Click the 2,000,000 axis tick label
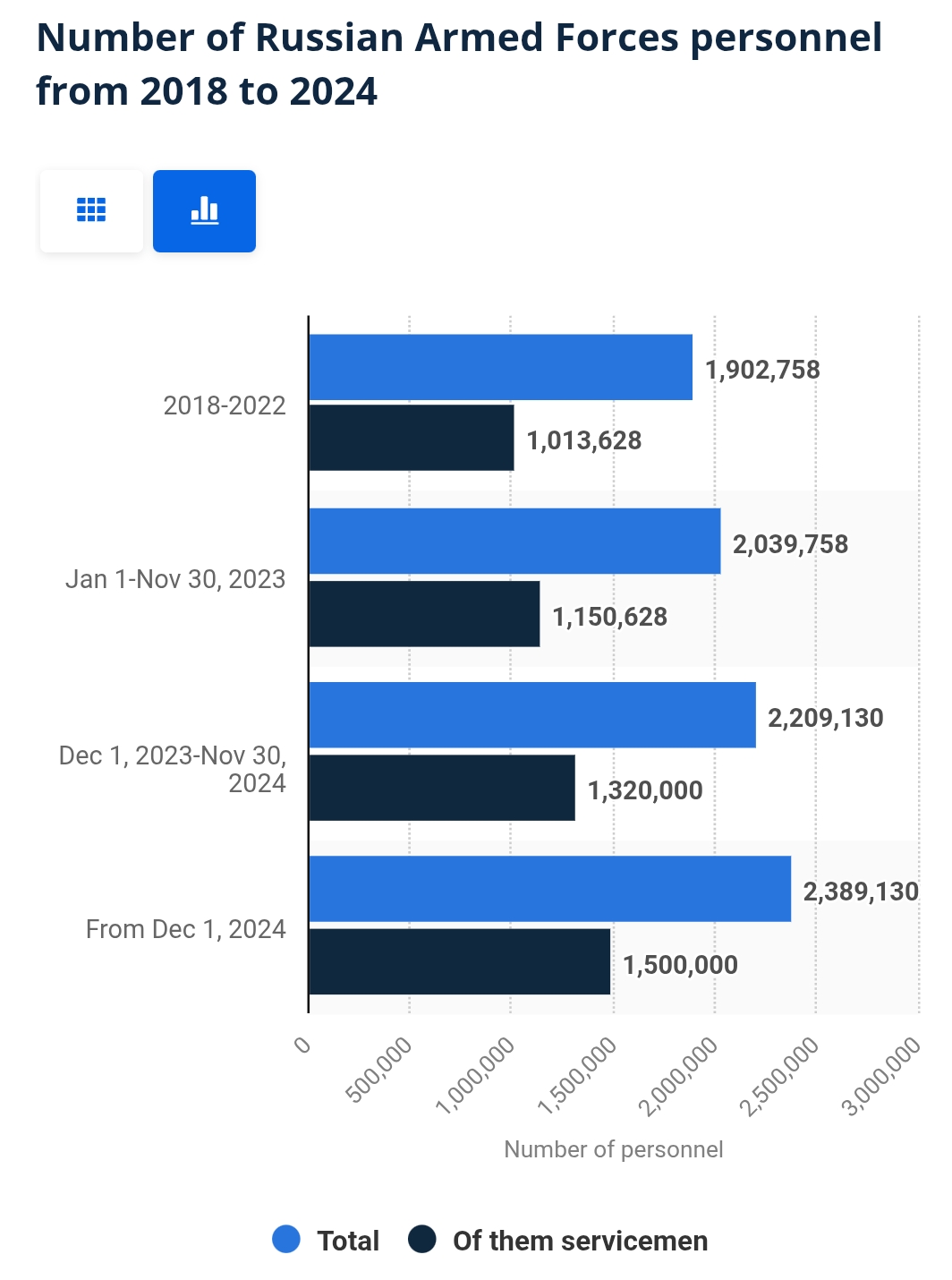Screen dimensions: 952x1280 (678, 1076)
